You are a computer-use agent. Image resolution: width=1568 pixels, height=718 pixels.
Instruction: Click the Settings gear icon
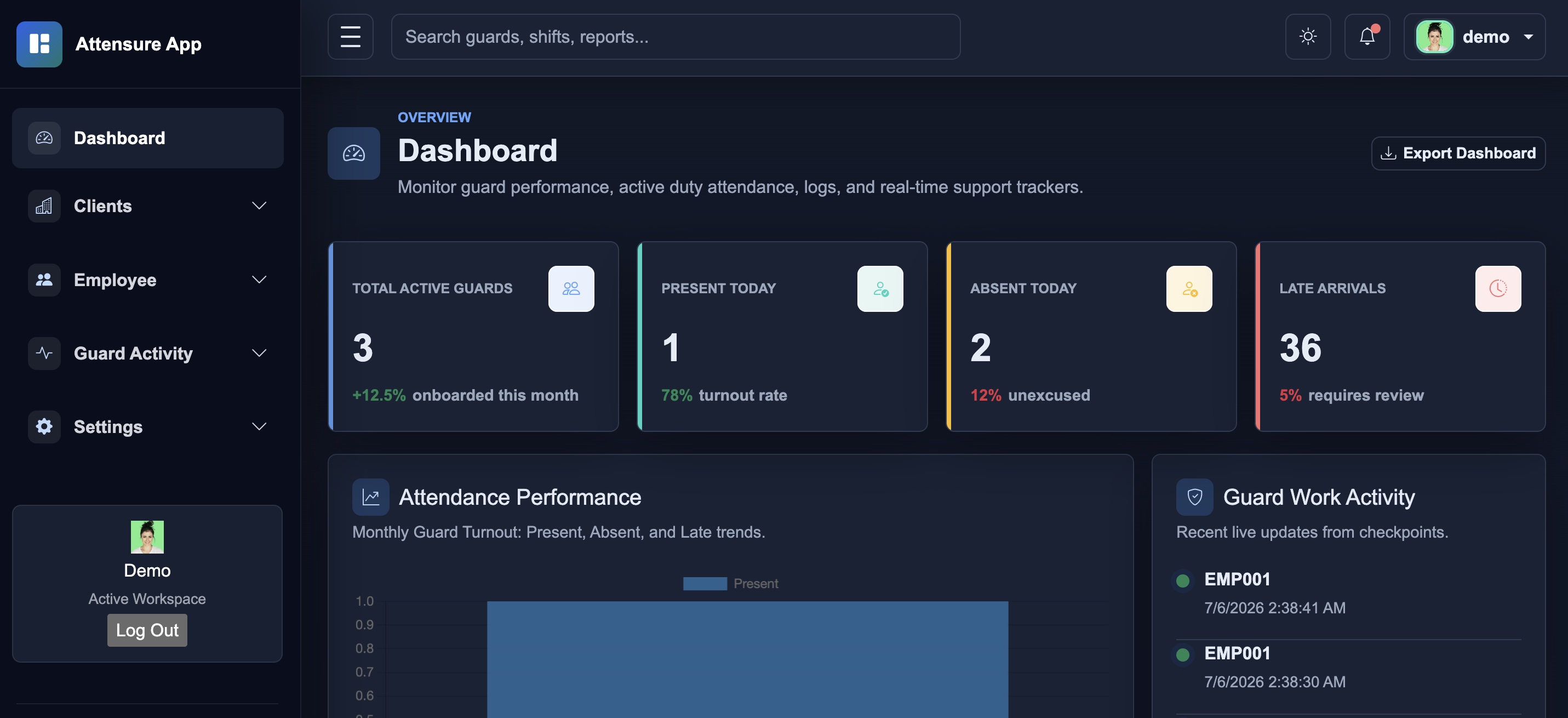tap(44, 426)
